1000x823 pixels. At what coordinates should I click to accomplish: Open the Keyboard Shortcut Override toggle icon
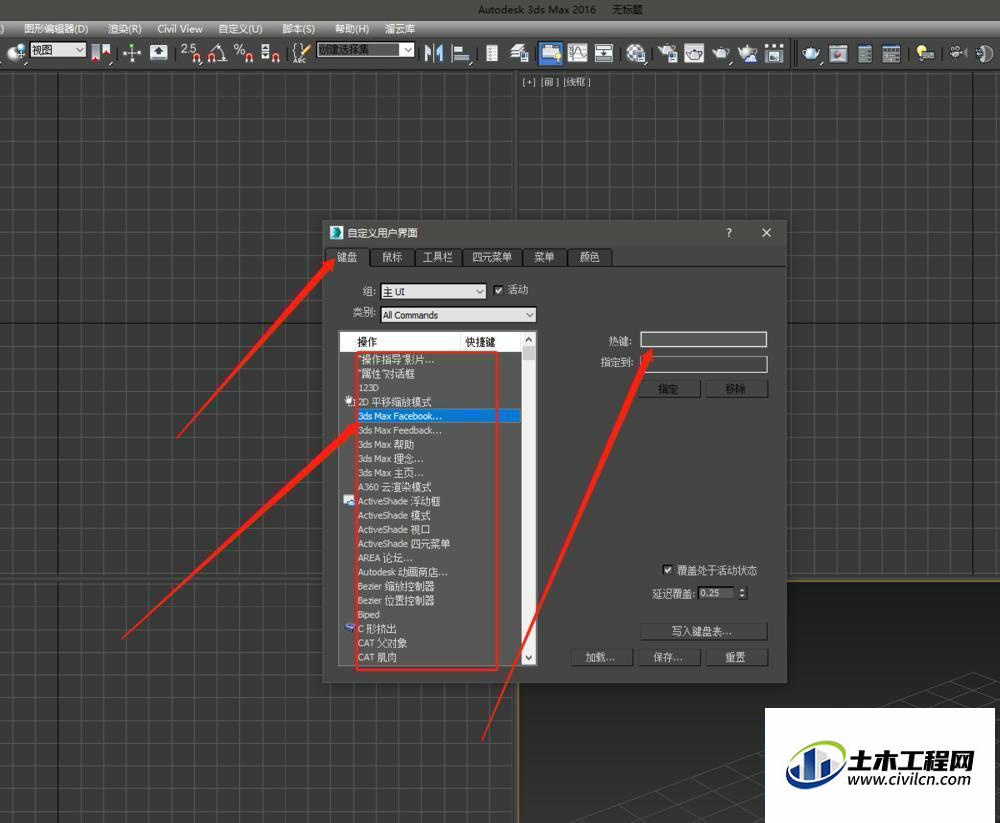pyautogui.click(x=158, y=52)
